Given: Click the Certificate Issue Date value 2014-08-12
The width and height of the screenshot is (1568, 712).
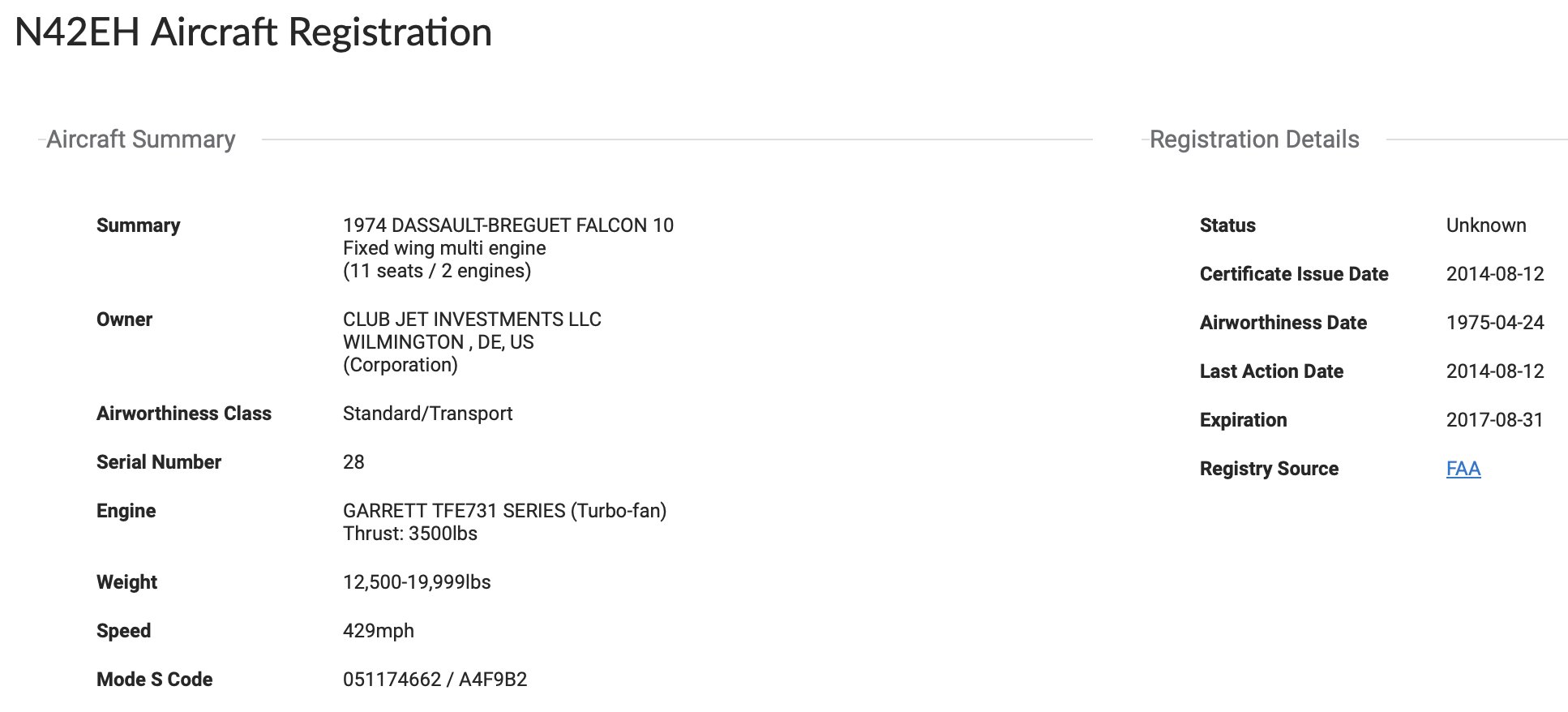Looking at the screenshot, I should (1494, 274).
